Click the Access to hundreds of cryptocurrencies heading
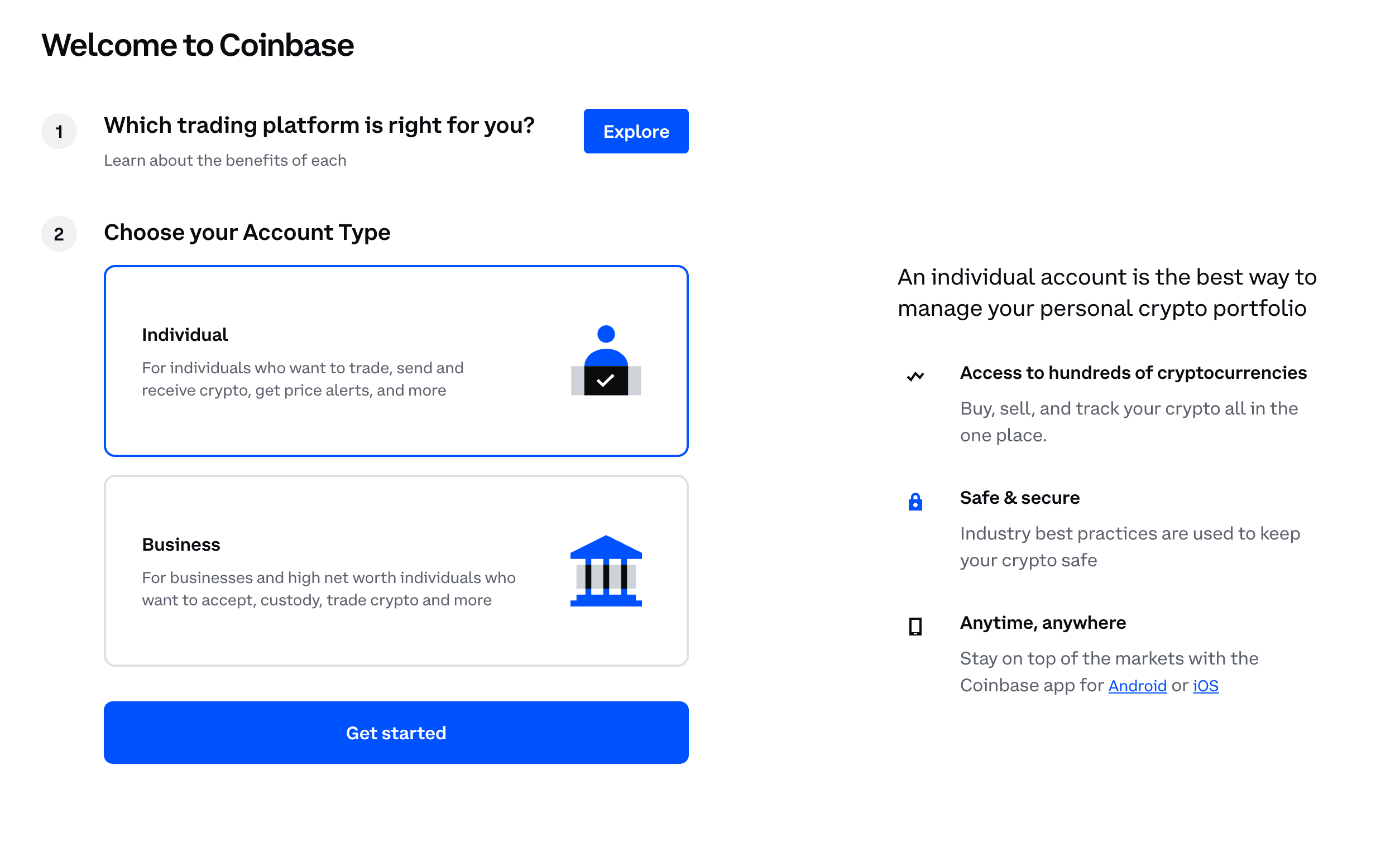The width and height of the screenshot is (1400, 857). tap(1133, 373)
